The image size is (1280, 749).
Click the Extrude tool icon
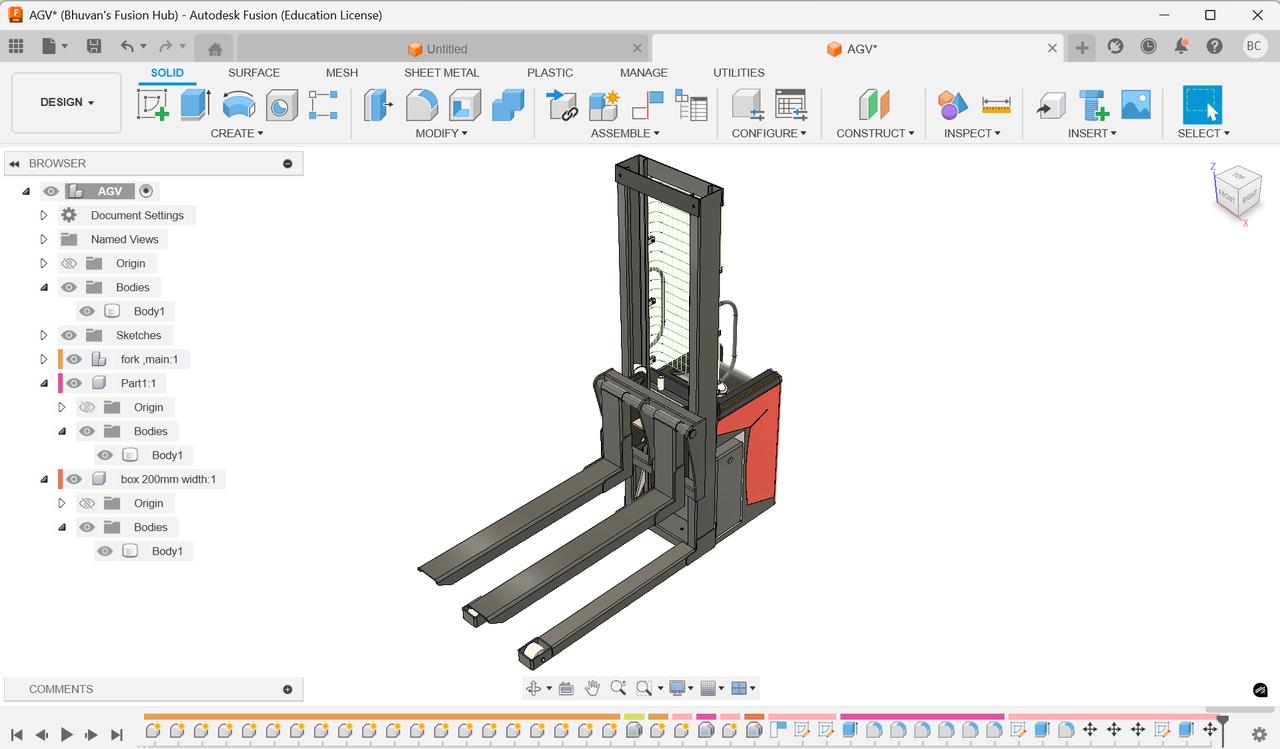(x=195, y=104)
